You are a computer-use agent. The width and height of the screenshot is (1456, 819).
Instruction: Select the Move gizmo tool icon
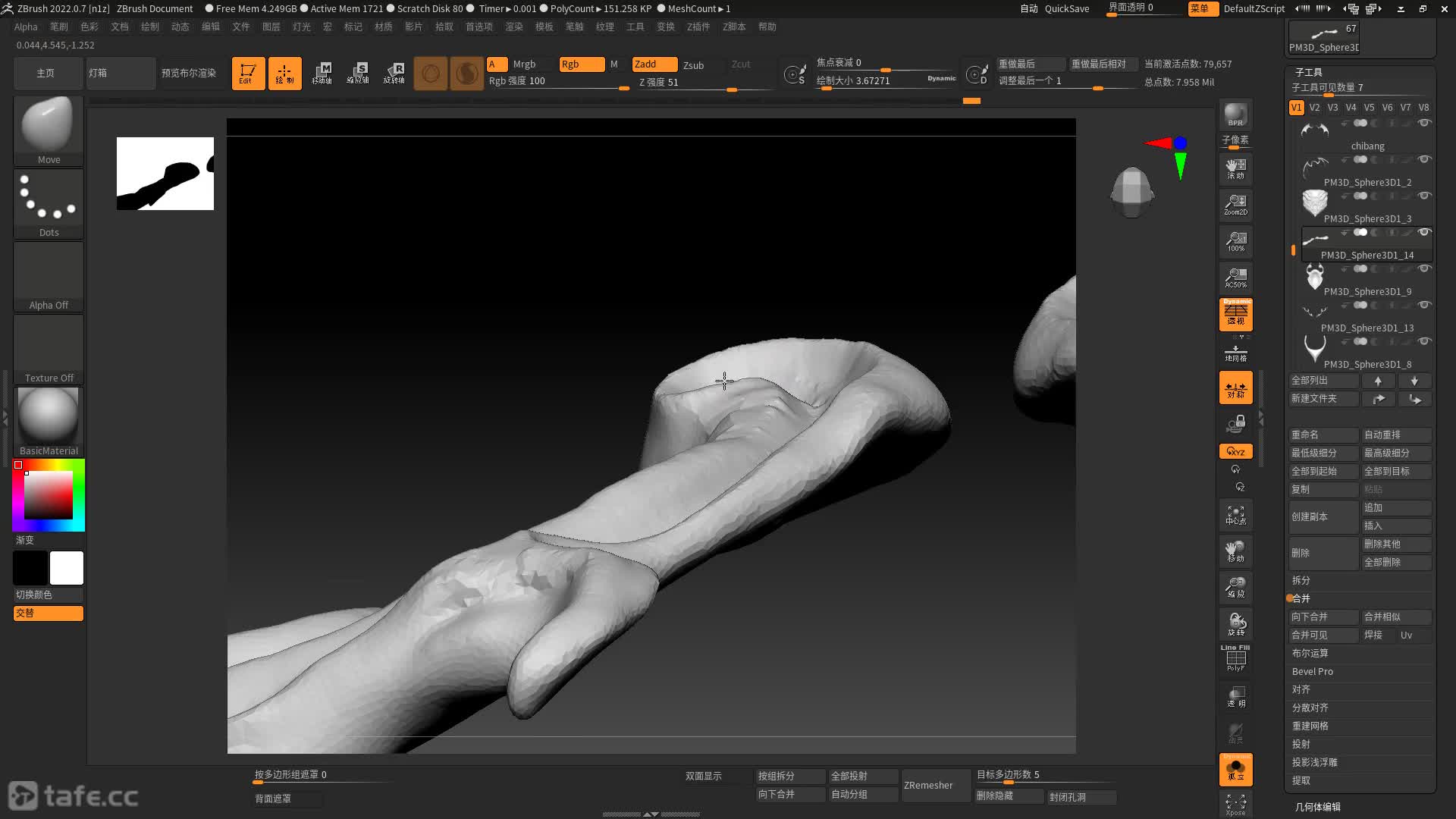[322, 74]
